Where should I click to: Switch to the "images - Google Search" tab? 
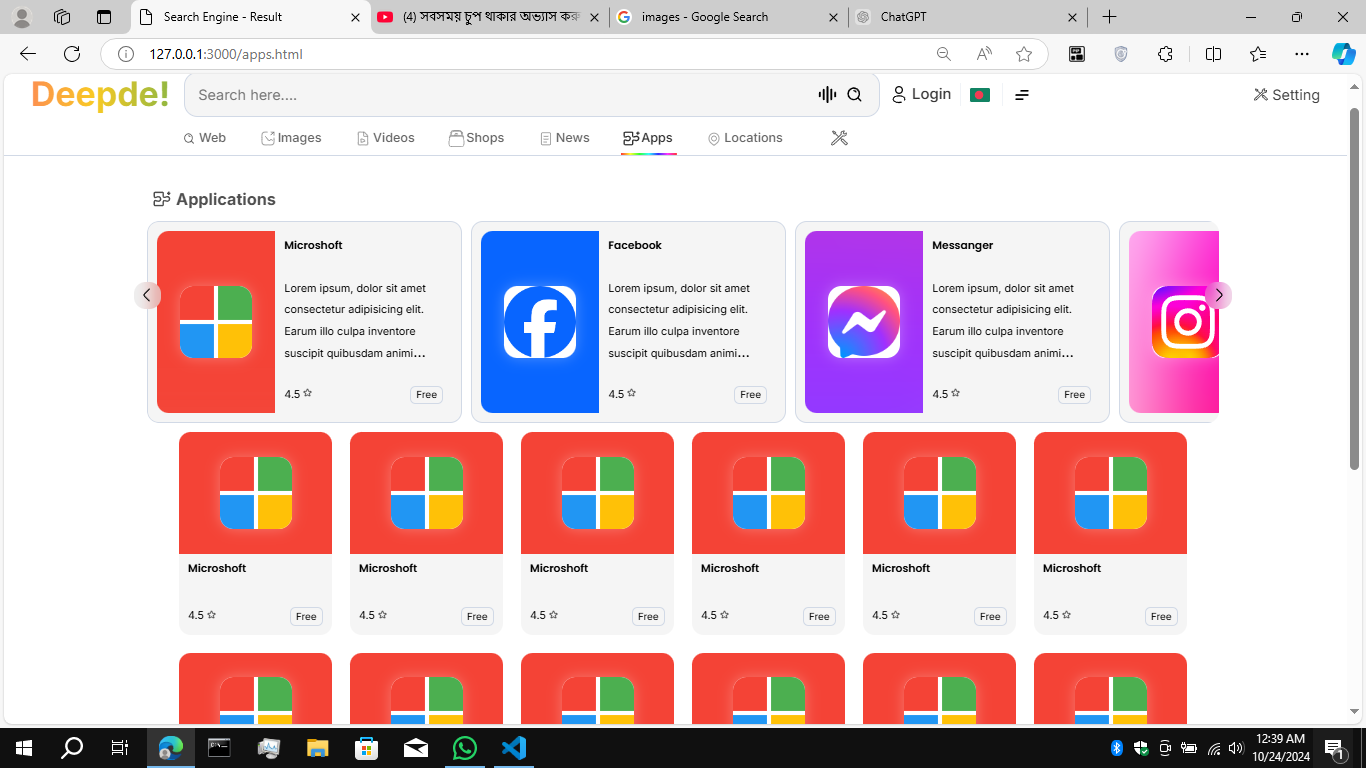click(x=729, y=17)
